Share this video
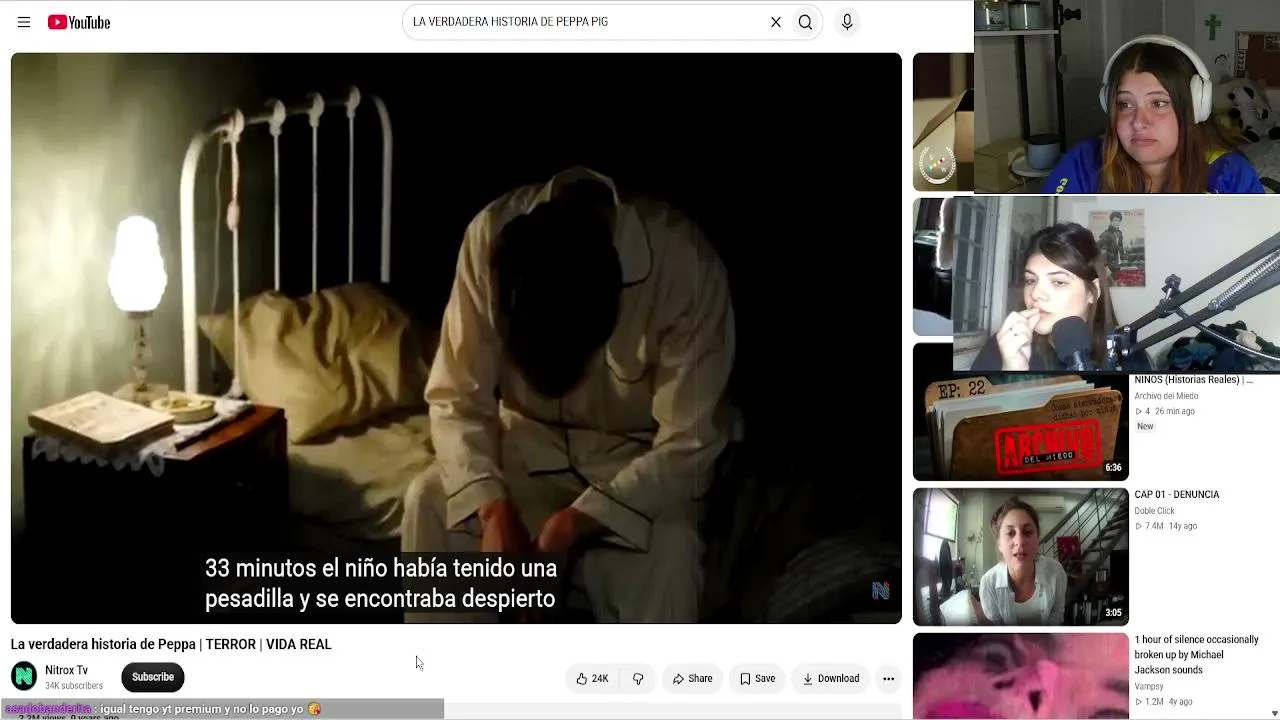Viewport: 1280px width, 720px height. tap(692, 678)
